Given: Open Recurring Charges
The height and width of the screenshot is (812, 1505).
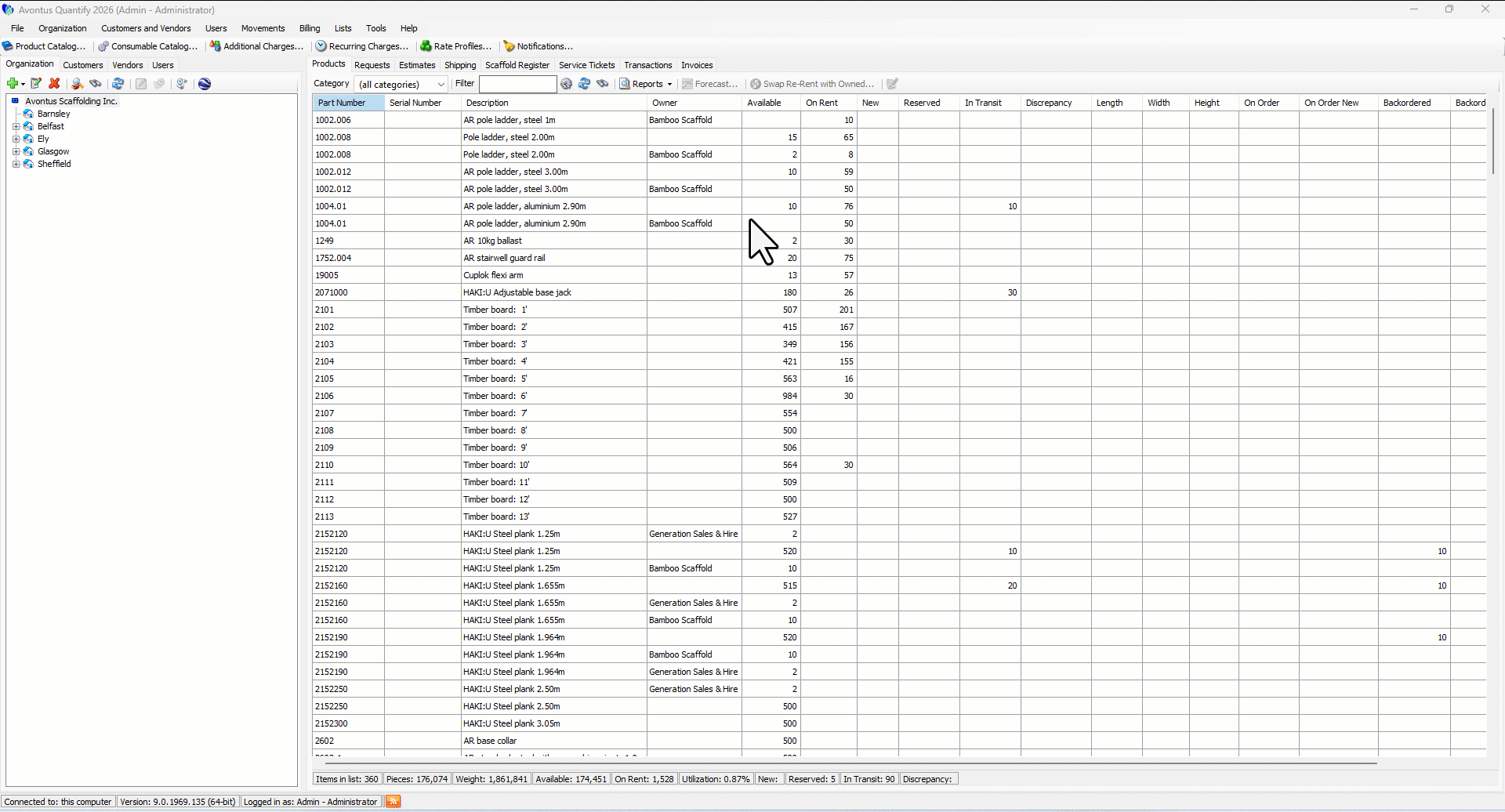Looking at the screenshot, I should pos(362,46).
